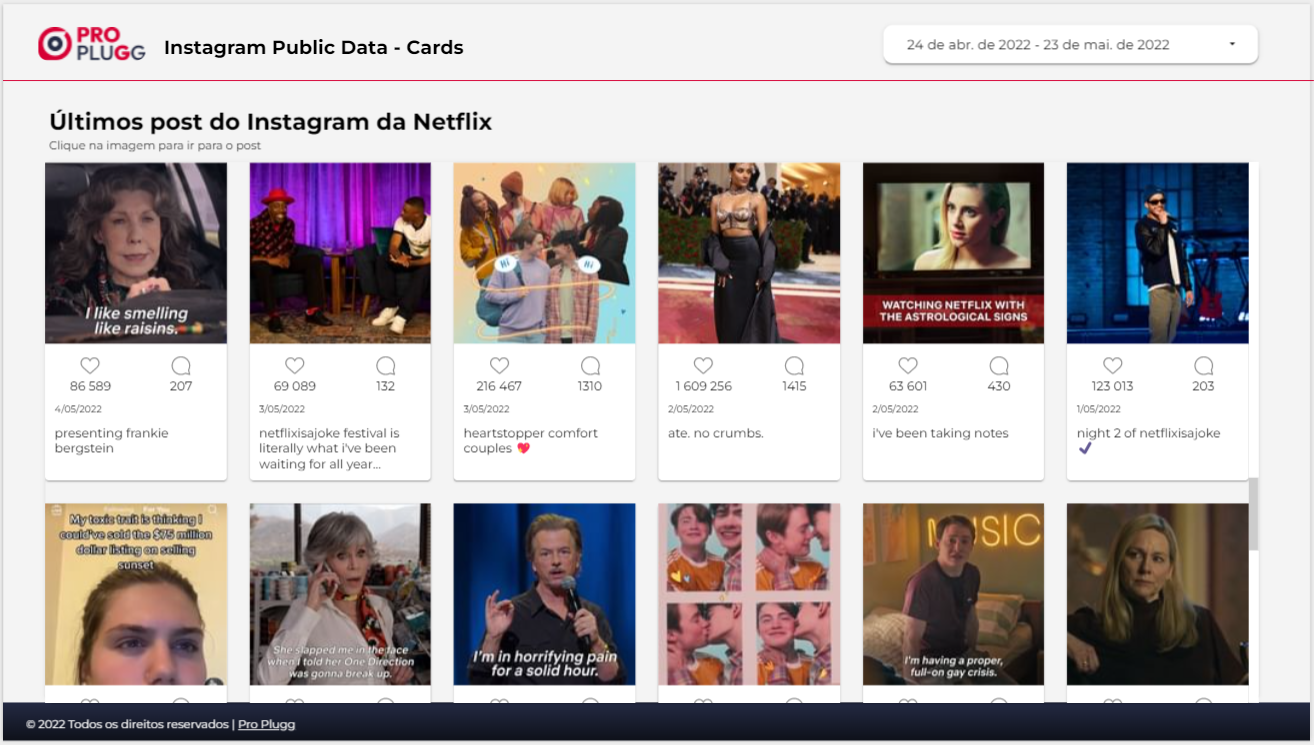This screenshot has width=1314, height=745.
Task: Click the Pro Plugg logo
Action: [x=92, y=44]
